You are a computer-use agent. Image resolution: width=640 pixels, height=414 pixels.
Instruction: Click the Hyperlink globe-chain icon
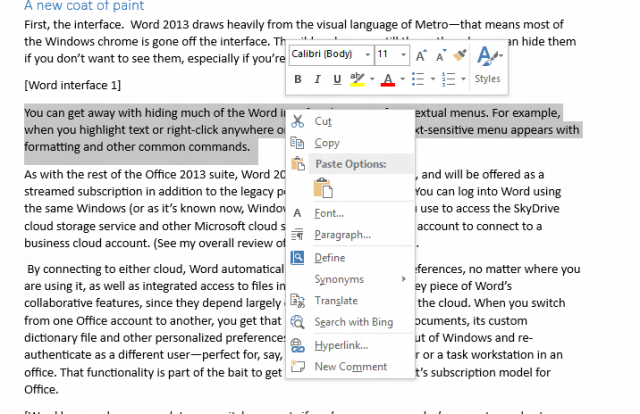pos(298,345)
